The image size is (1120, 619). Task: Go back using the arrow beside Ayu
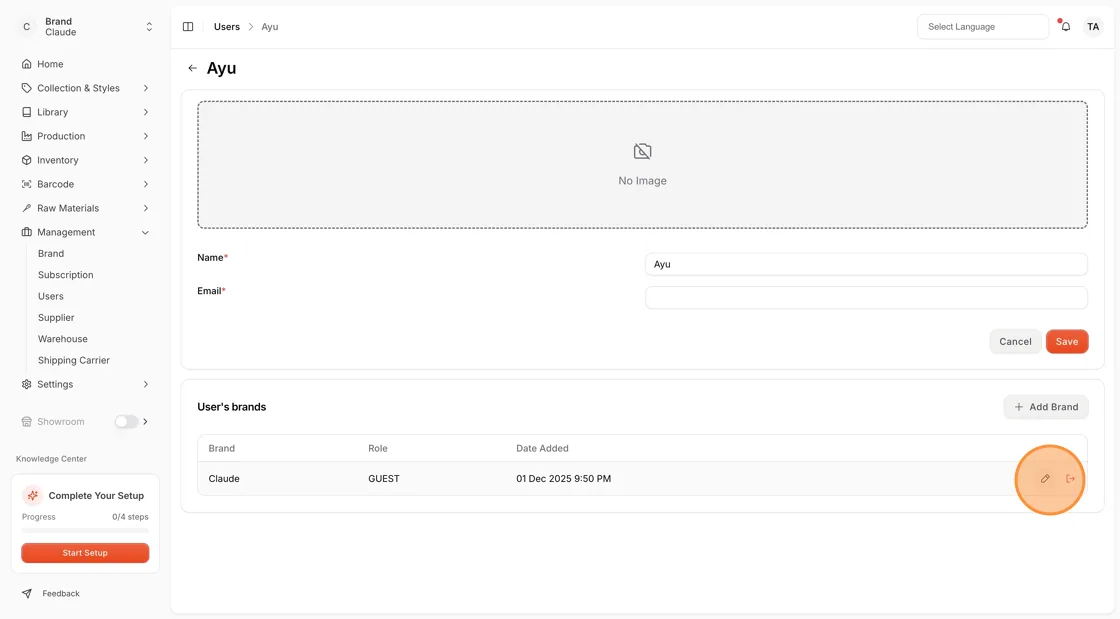pos(192,69)
